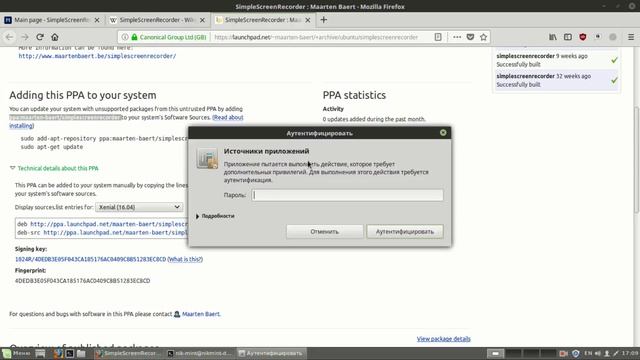Click the signing key link

tap(90, 259)
